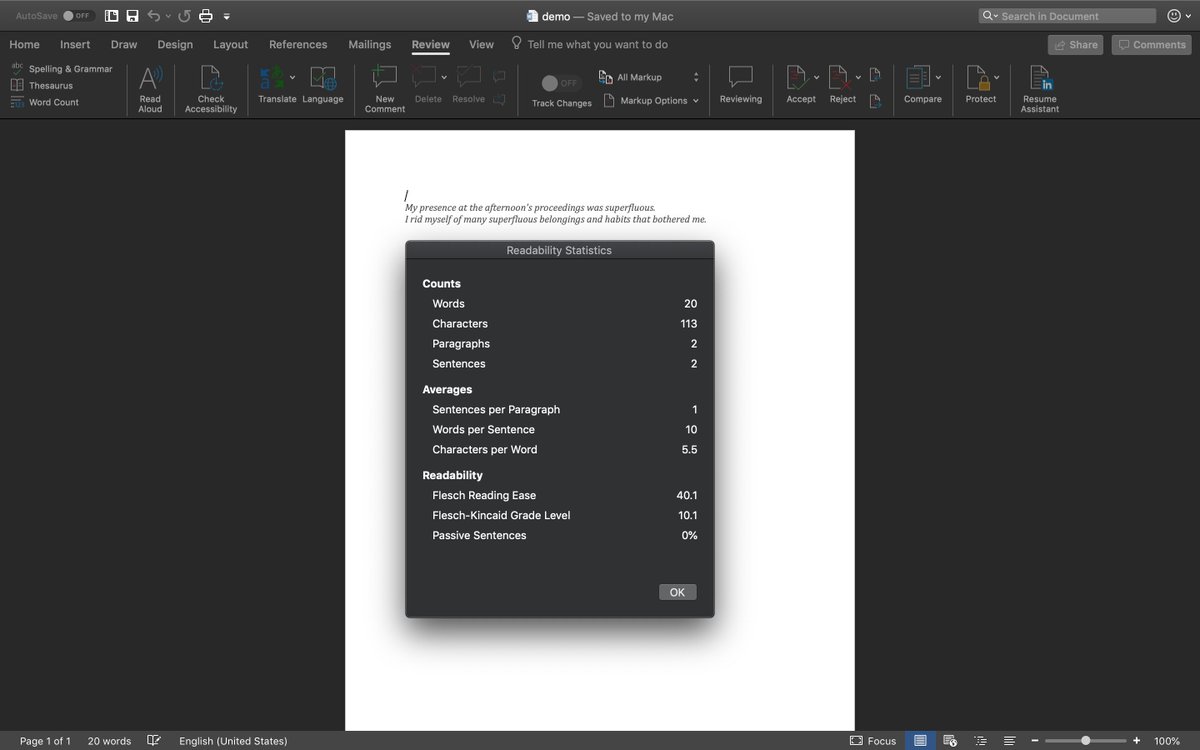Open Customize Quick Access Toolbar dropdown
The image size is (1200, 750).
coord(227,17)
